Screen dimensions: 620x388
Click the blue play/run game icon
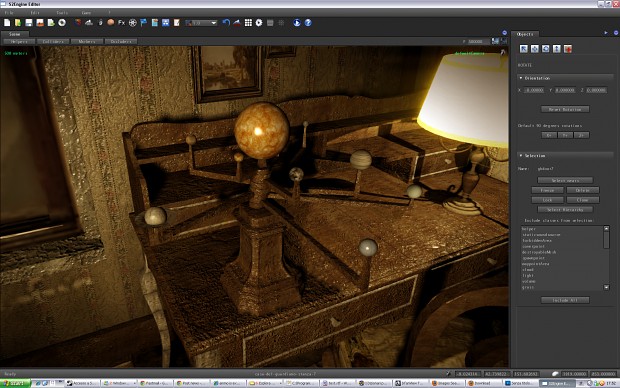click(297, 23)
